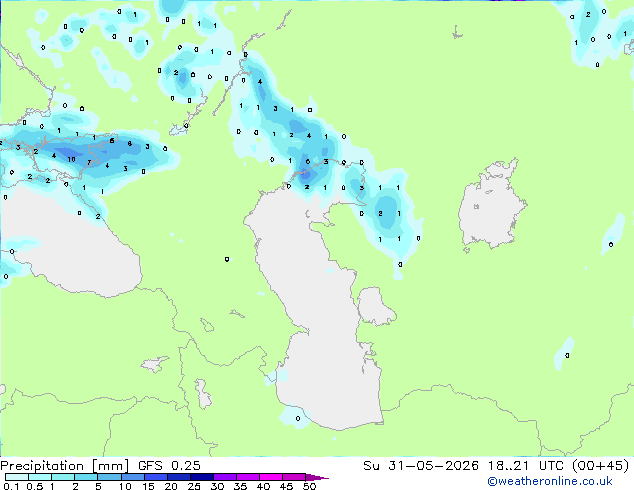
Task: Click the map precipitation value '8'
Action: [x=129, y=144]
